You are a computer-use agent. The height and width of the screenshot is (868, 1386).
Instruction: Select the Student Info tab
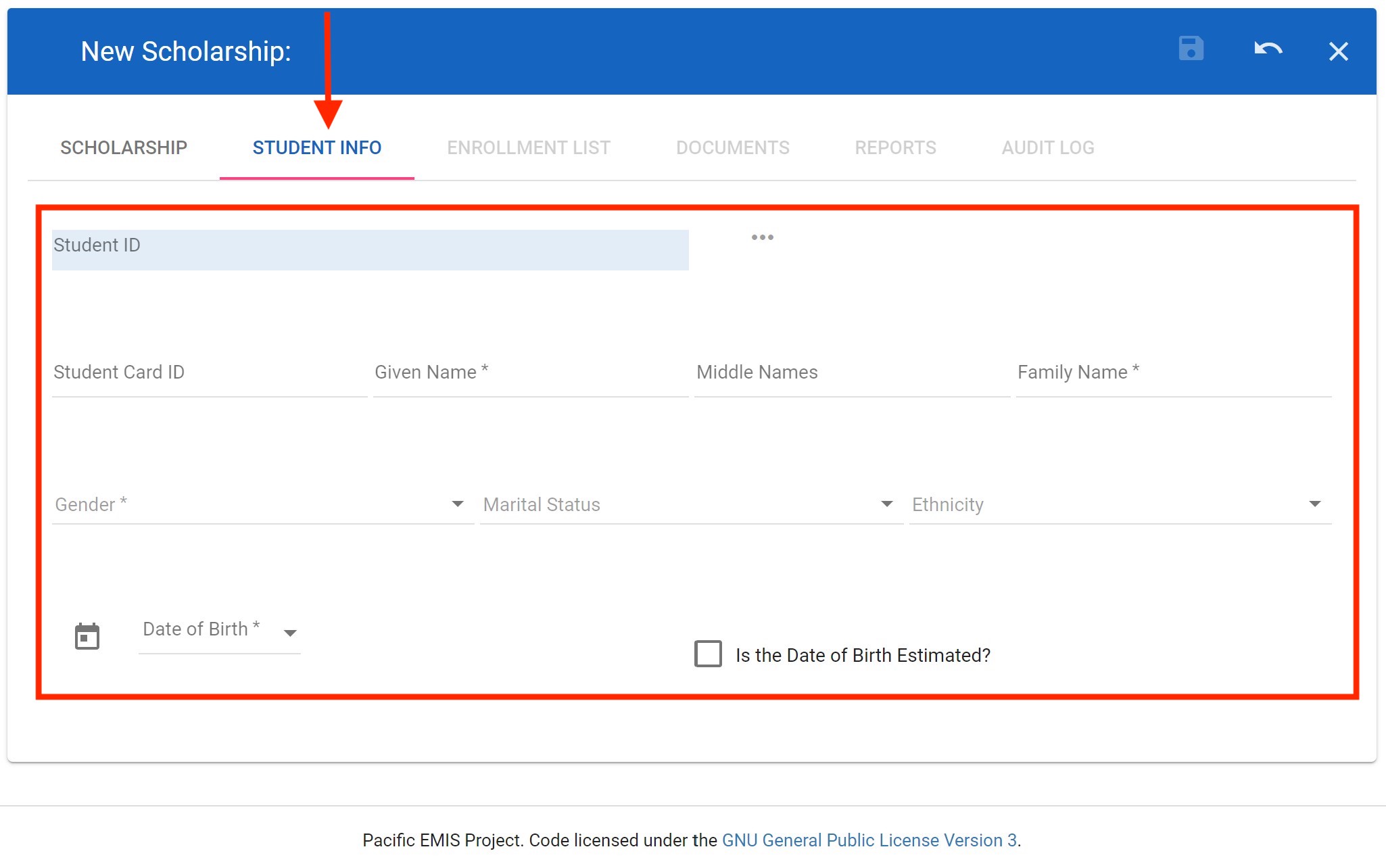tap(316, 147)
